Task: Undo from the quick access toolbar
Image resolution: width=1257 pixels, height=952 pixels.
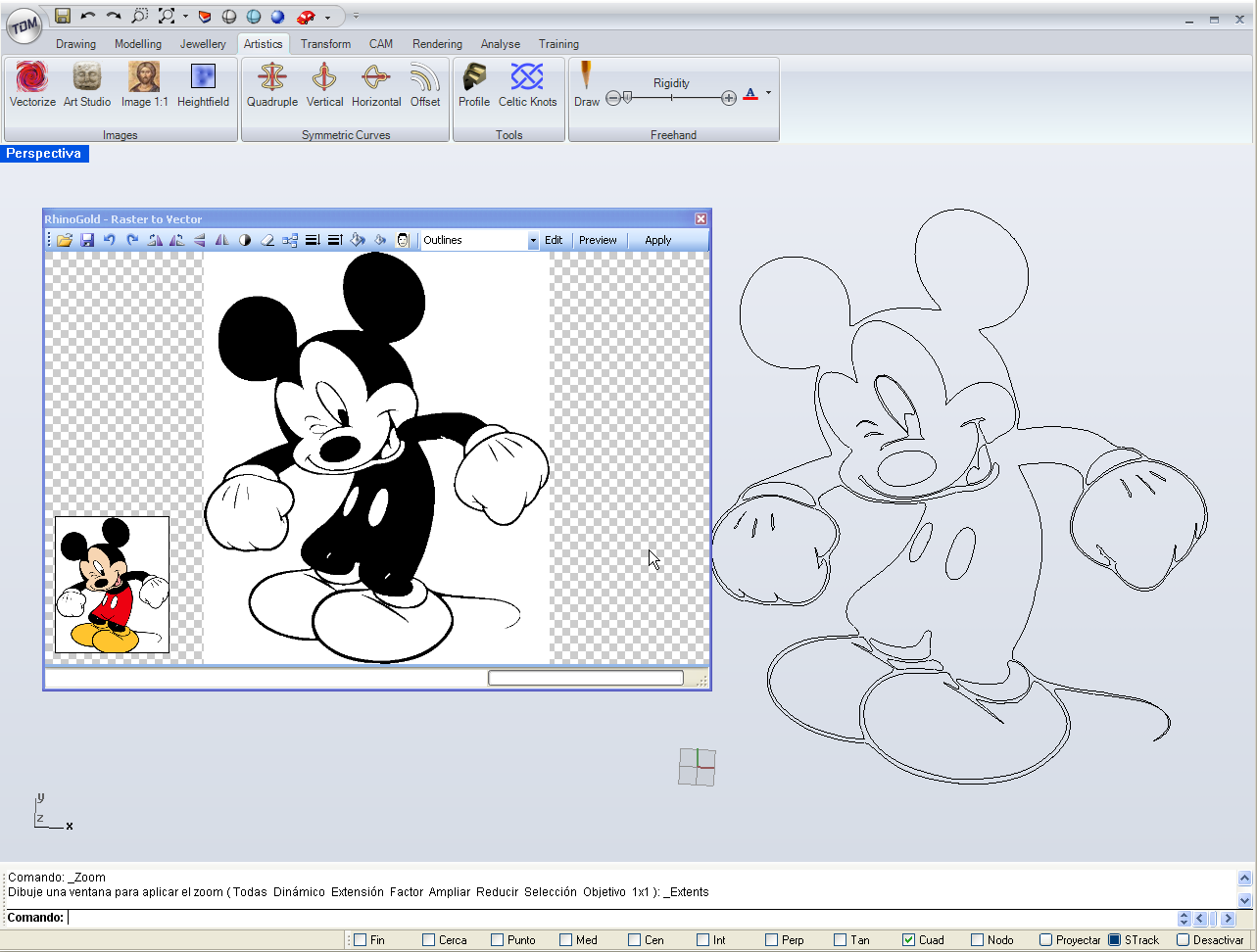Action: click(88, 16)
